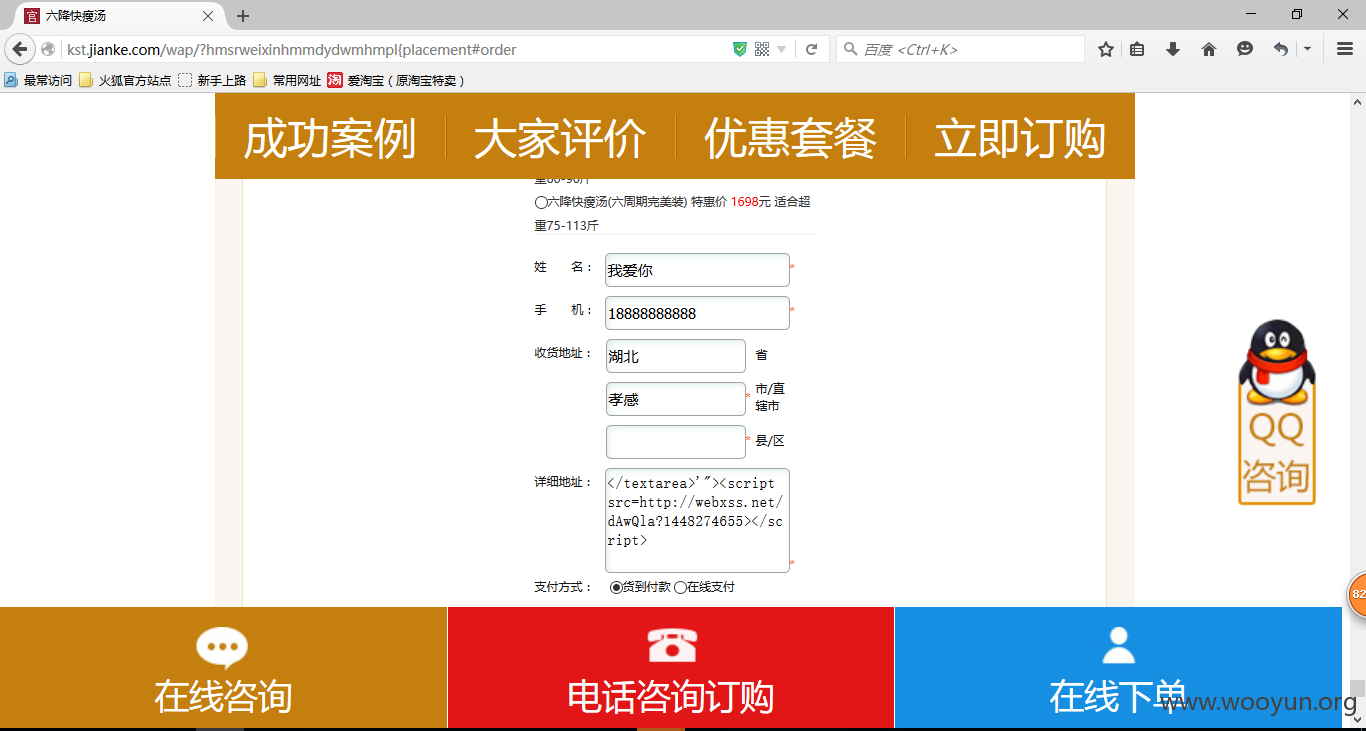The height and width of the screenshot is (731, 1366).
Task: Open the QR code icon in address bar
Action: tap(762, 49)
